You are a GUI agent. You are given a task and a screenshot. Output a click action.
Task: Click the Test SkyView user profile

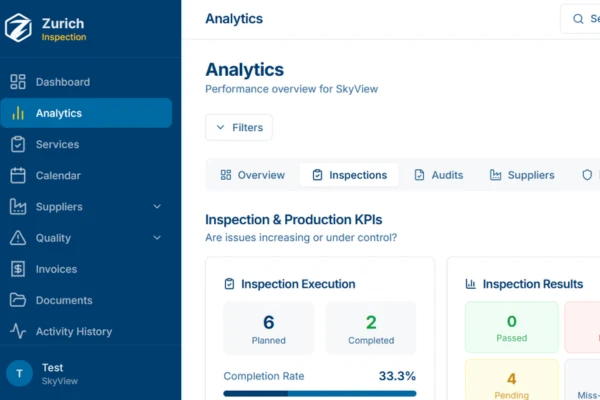42,374
